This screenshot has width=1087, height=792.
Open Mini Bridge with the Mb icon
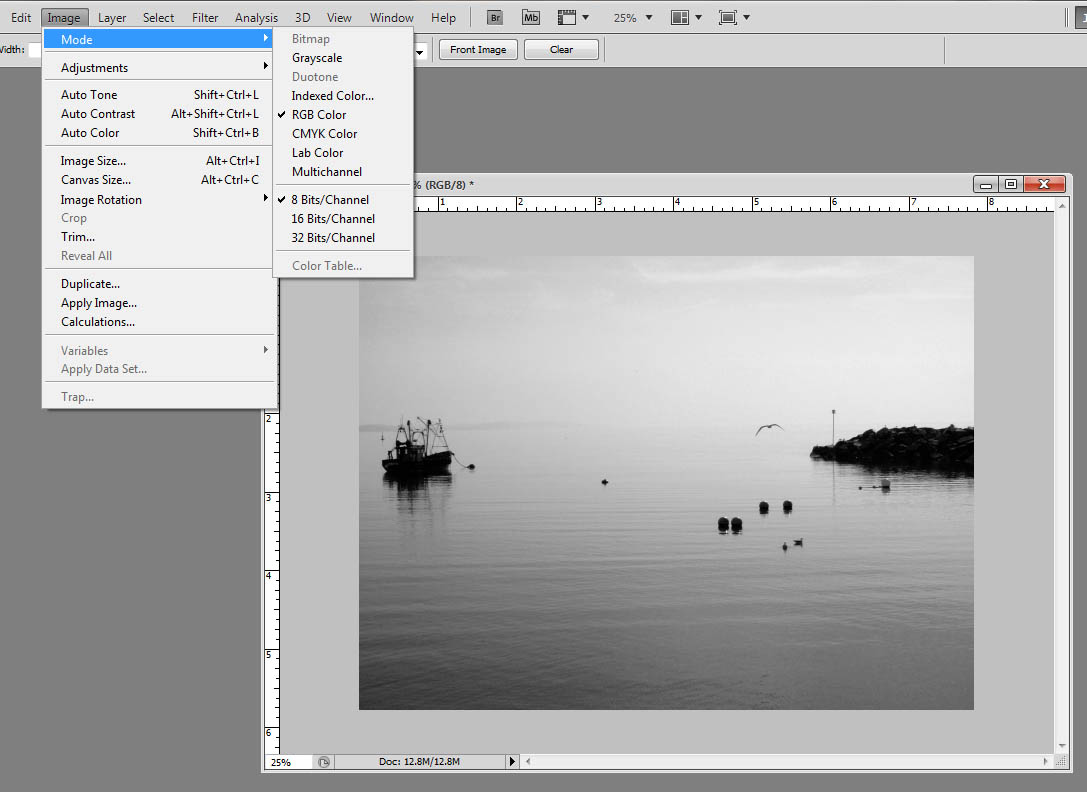pyautogui.click(x=531, y=18)
